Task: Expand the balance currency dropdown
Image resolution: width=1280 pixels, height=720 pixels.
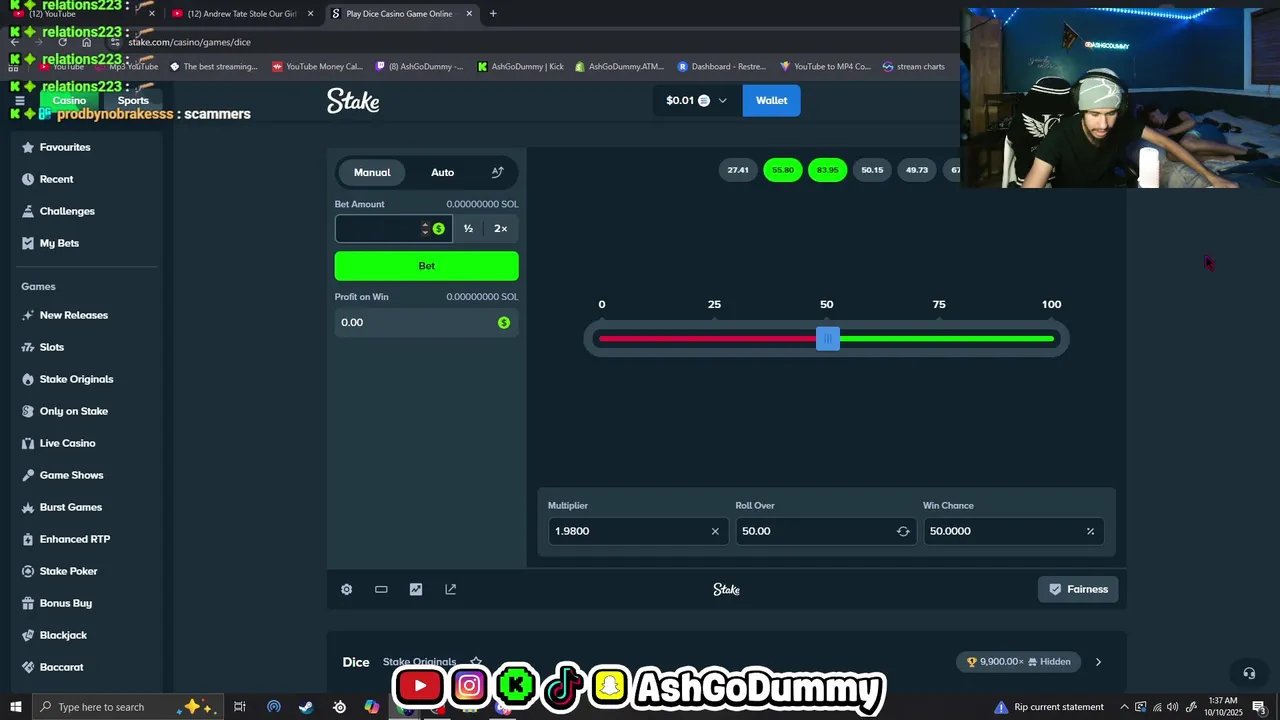Action: coord(722,100)
